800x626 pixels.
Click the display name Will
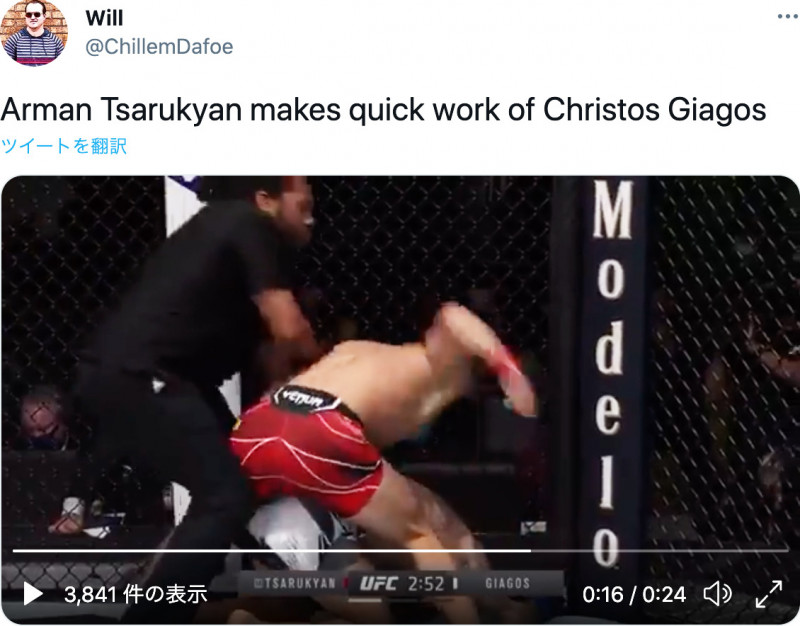click(104, 18)
